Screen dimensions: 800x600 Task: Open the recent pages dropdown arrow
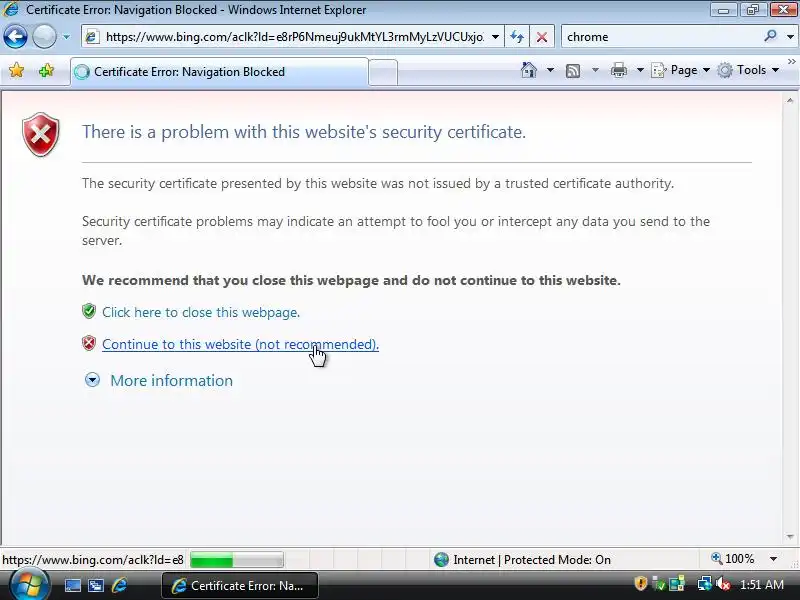click(x=66, y=37)
